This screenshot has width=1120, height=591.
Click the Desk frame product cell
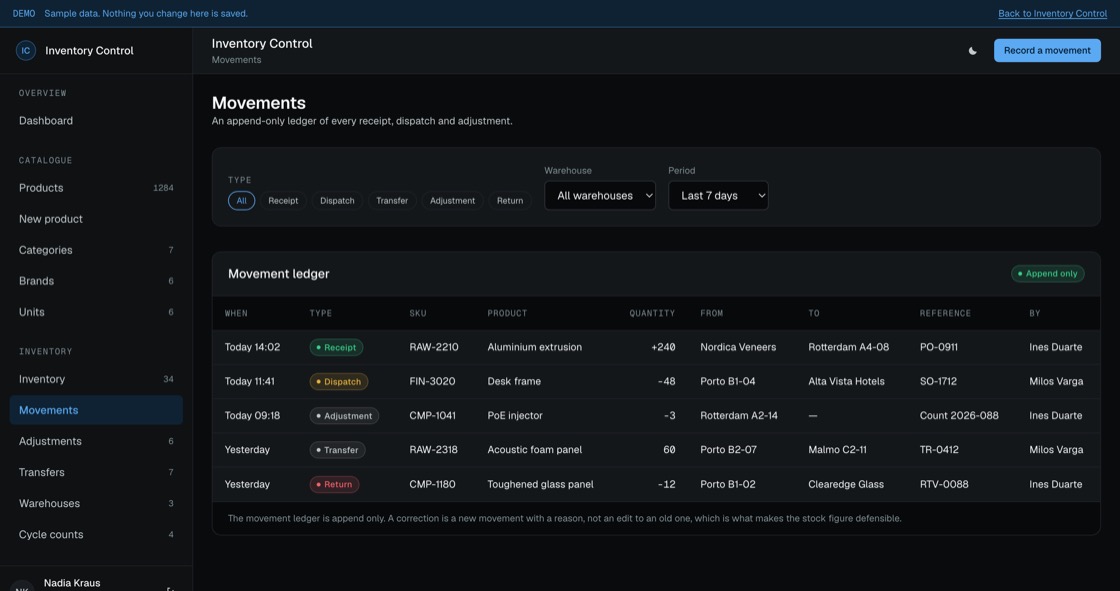(x=514, y=382)
